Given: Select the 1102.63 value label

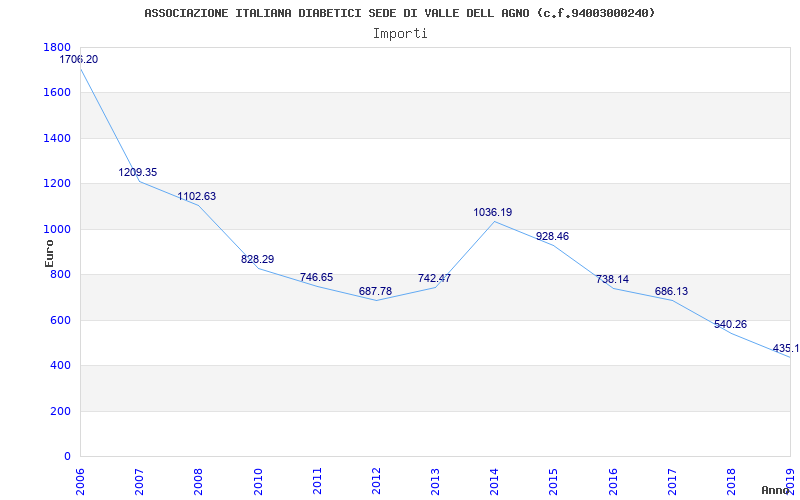Looking at the screenshot, I should [x=197, y=196].
